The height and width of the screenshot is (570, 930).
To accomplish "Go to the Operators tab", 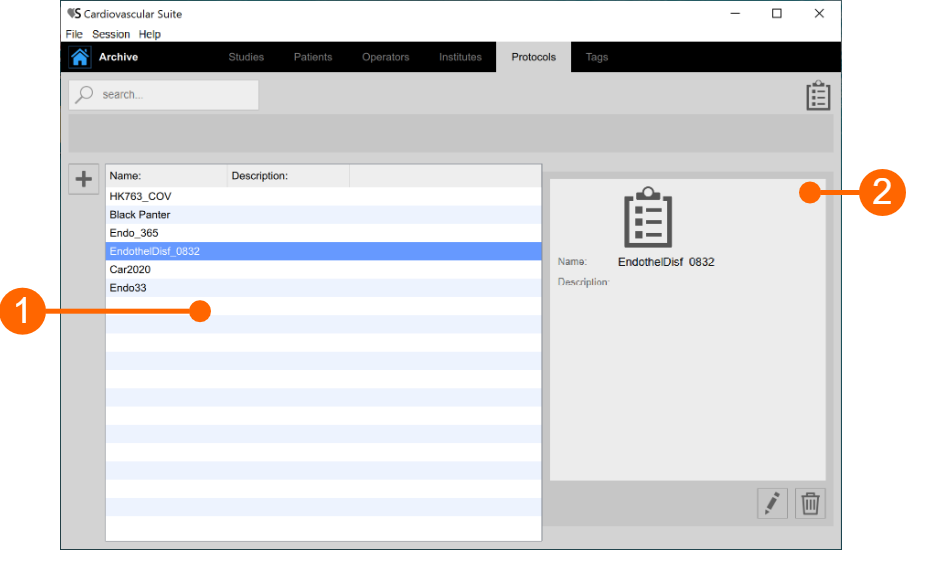I will click(x=386, y=57).
